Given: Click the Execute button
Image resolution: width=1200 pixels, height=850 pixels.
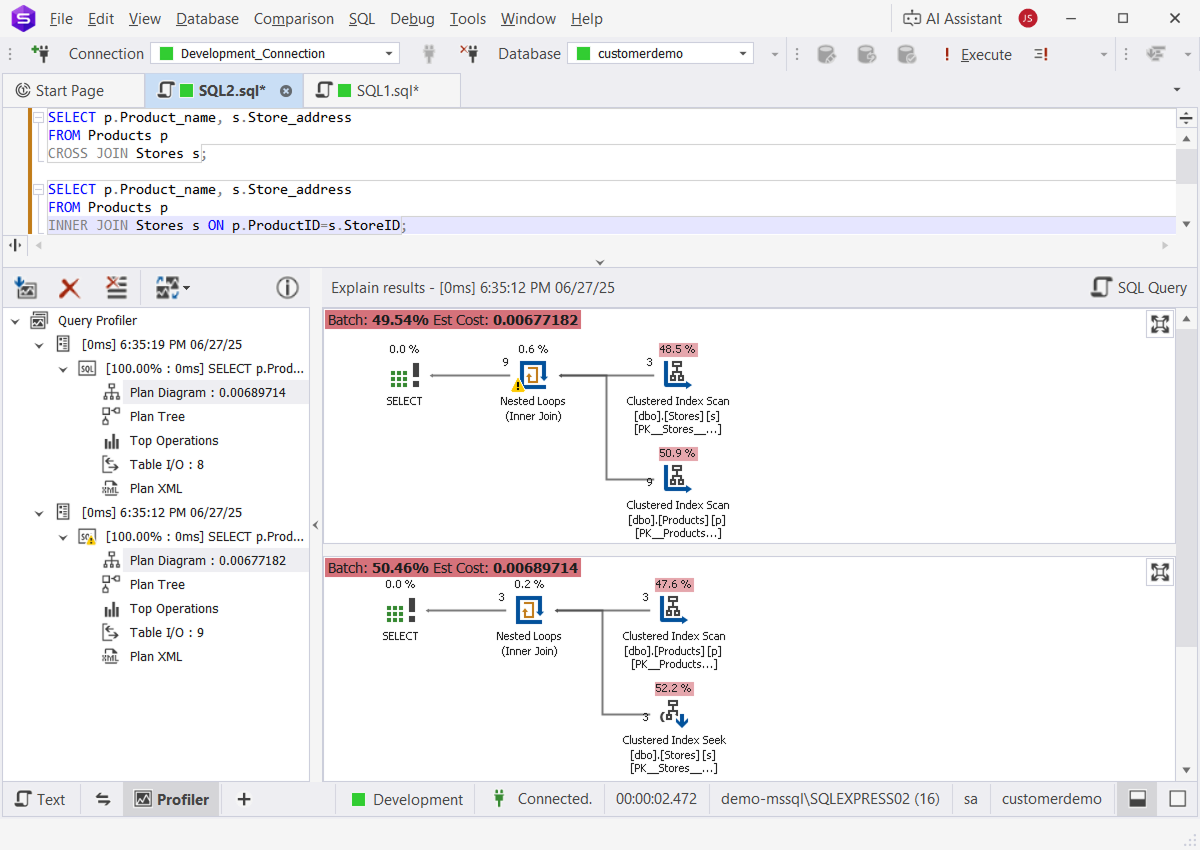Looking at the screenshot, I should point(975,54).
